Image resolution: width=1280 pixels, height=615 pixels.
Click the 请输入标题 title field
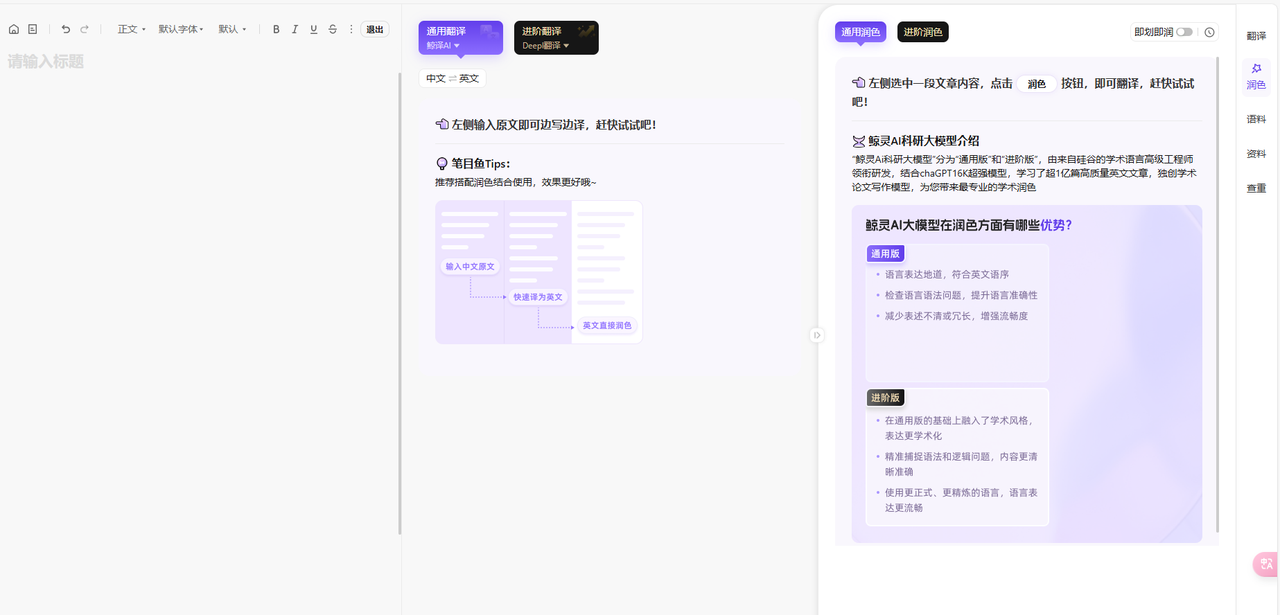click(x=46, y=61)
